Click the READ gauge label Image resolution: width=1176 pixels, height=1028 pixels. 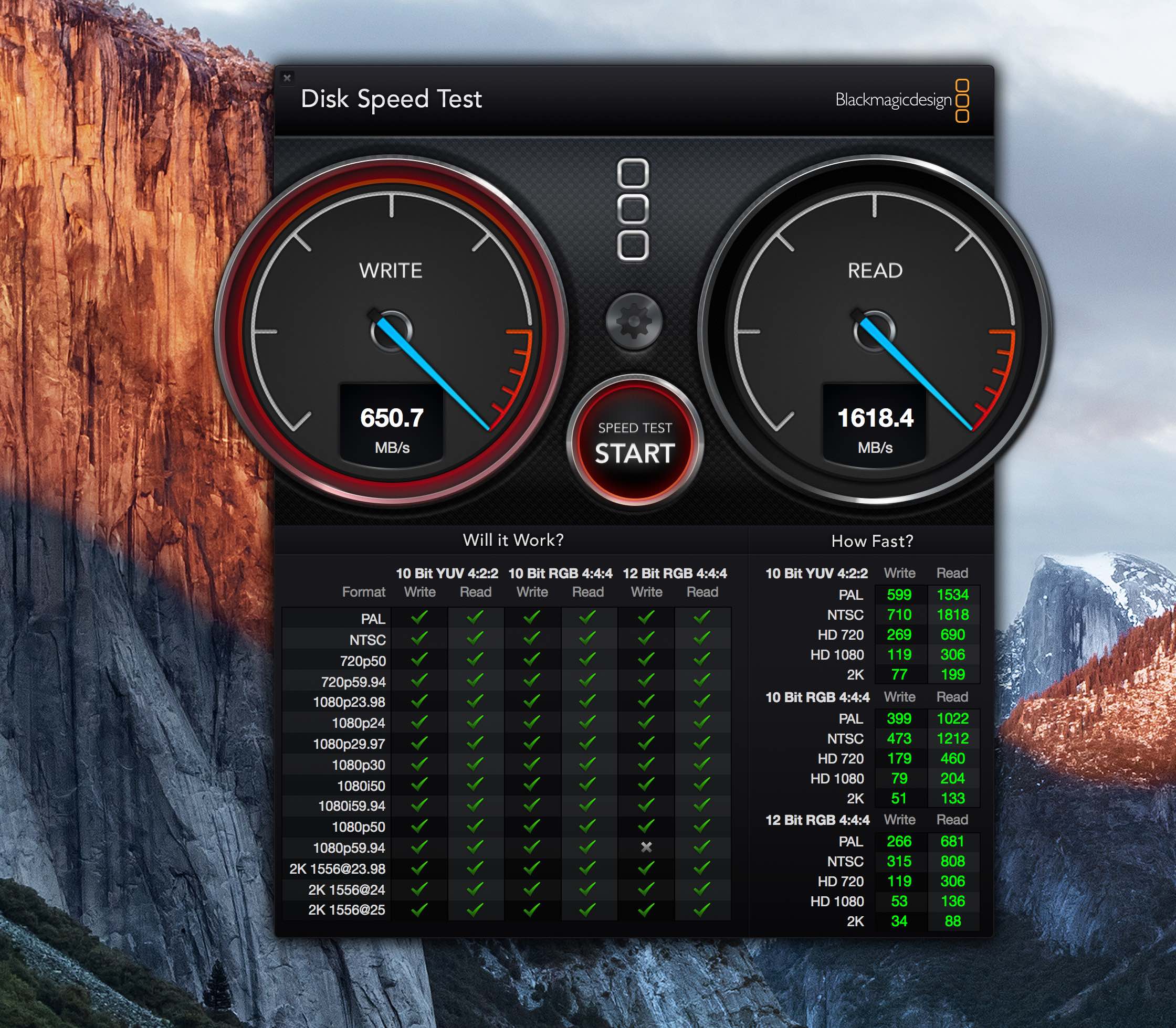(875, 271)
